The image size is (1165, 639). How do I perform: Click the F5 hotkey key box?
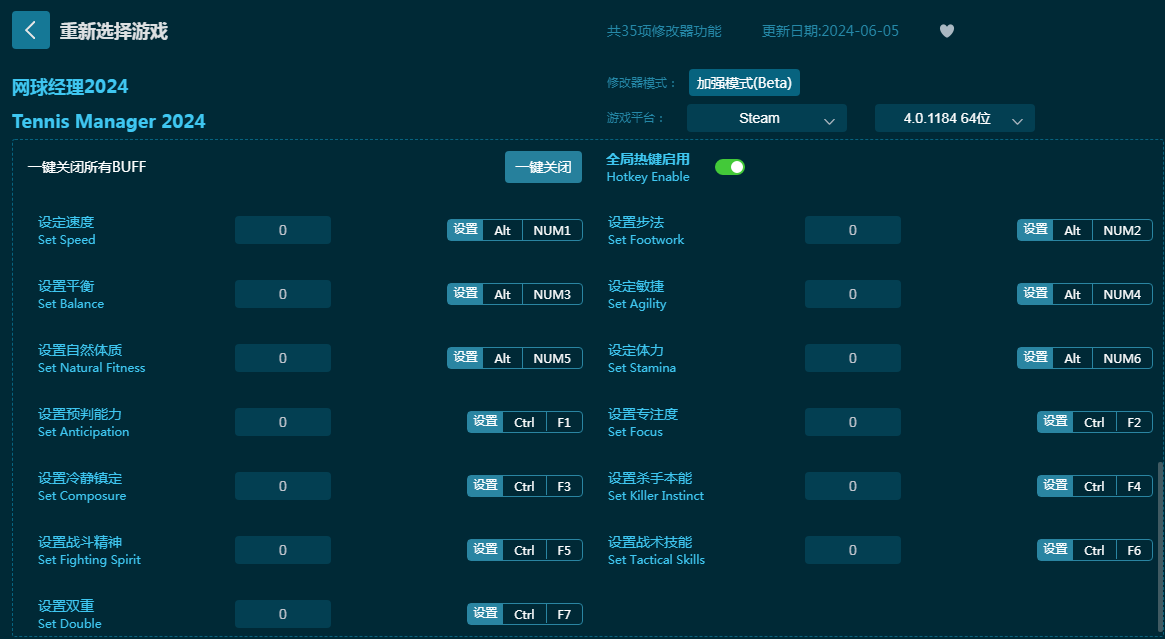click(x=564, y=550)
